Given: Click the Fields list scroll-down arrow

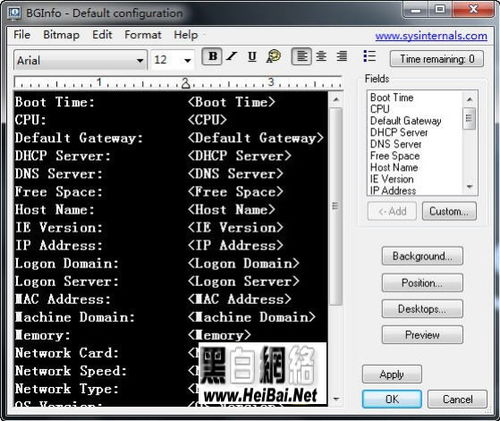Looking at the screenshot, I should [x=470, y=187].
